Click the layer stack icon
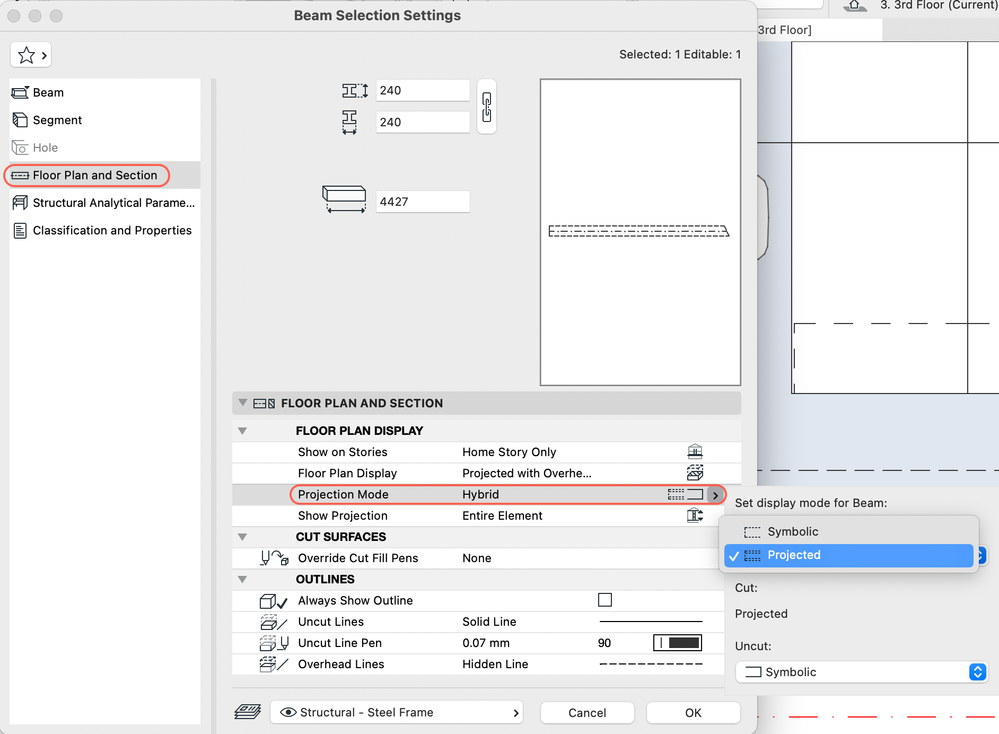This screenshot has height=734, width=999. 248,712
